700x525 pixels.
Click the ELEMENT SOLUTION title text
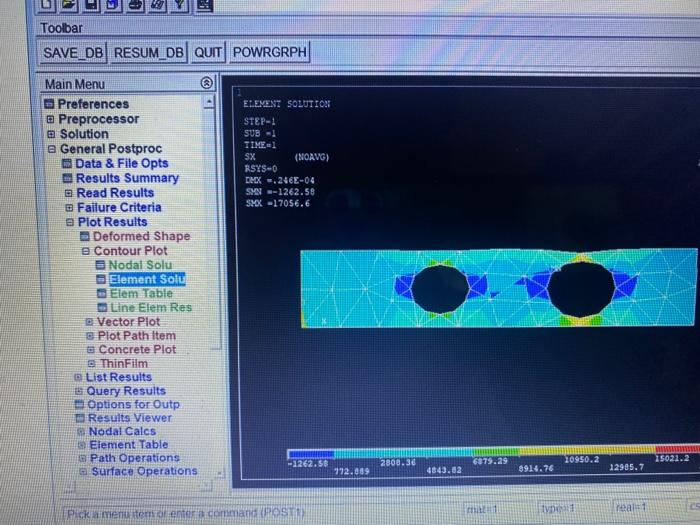click(x=287, y=104)
